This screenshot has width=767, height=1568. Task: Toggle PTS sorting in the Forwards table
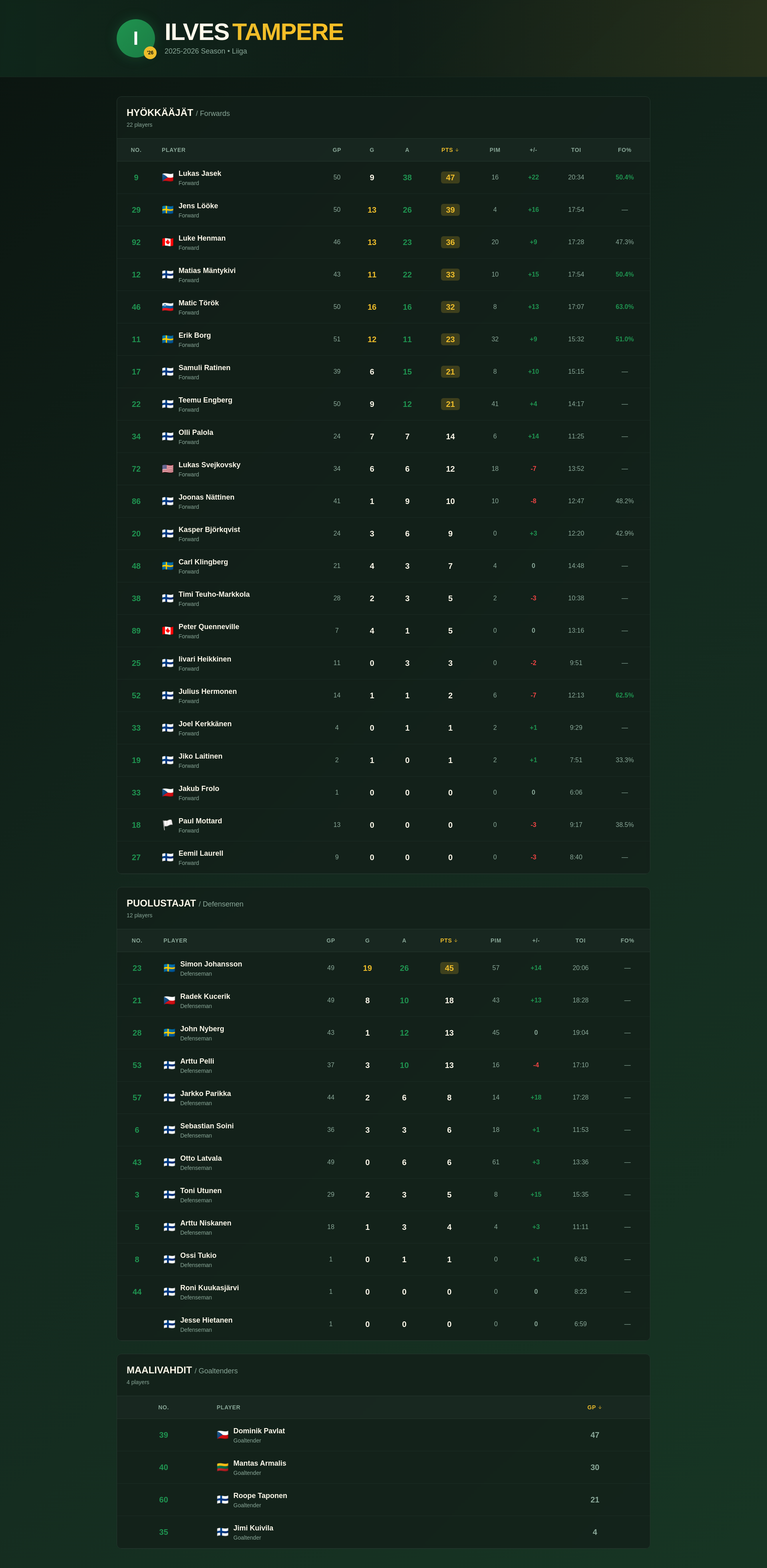point(450,150)
